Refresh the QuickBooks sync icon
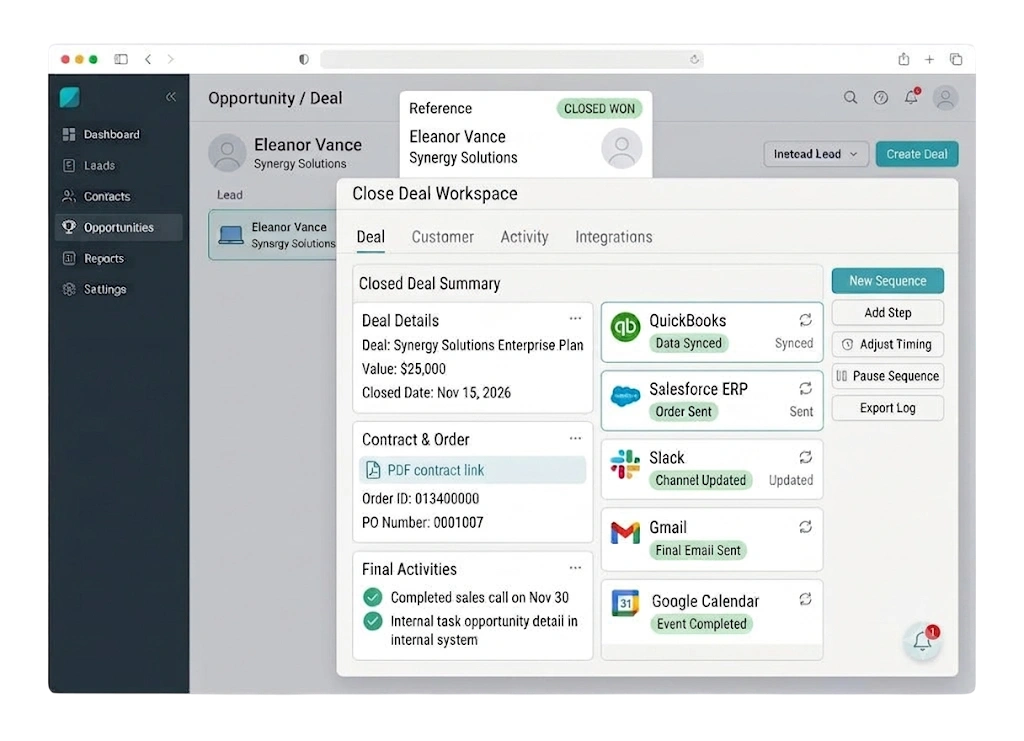 click(805, 320)
